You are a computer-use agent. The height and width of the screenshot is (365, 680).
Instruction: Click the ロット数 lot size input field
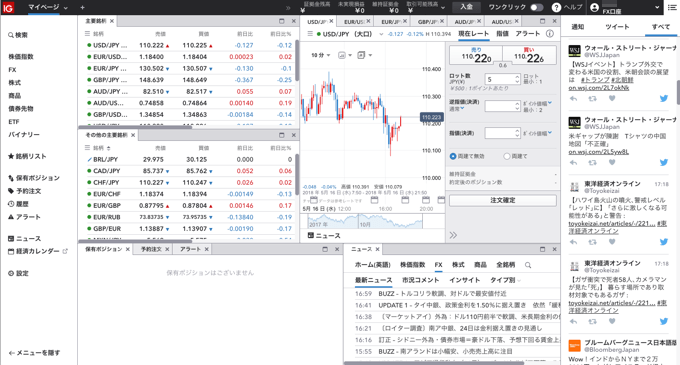(x=500, y=79)
